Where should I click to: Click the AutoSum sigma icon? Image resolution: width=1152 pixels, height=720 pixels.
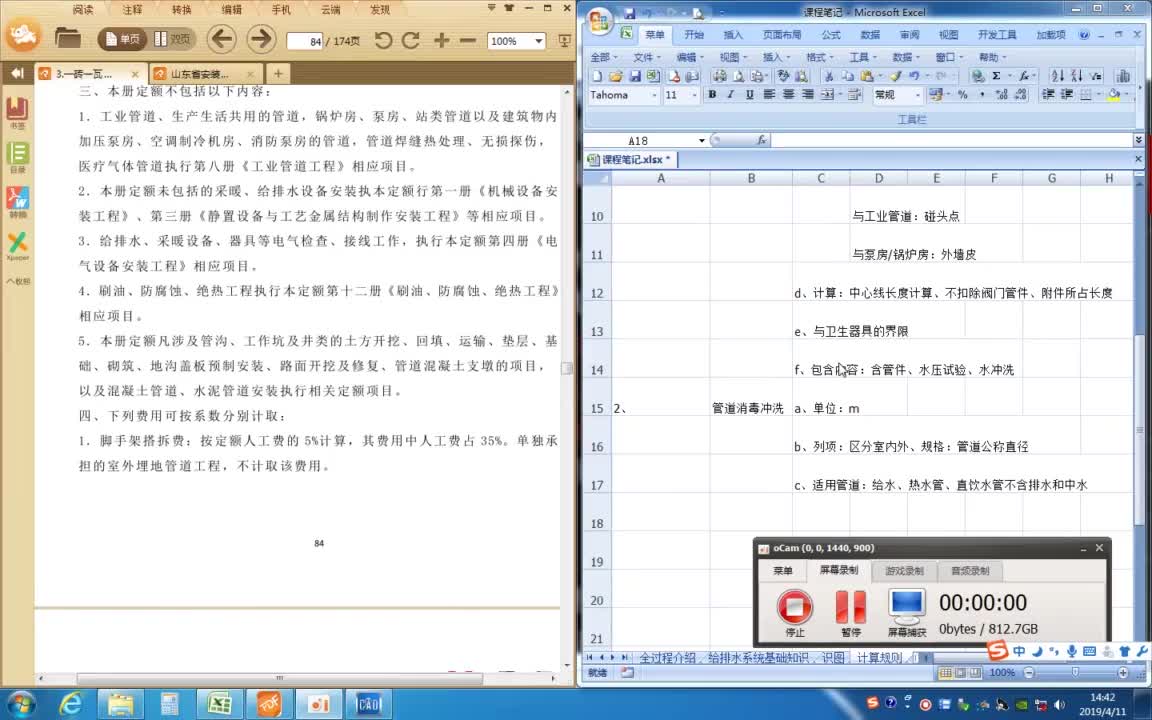[996, 76]
